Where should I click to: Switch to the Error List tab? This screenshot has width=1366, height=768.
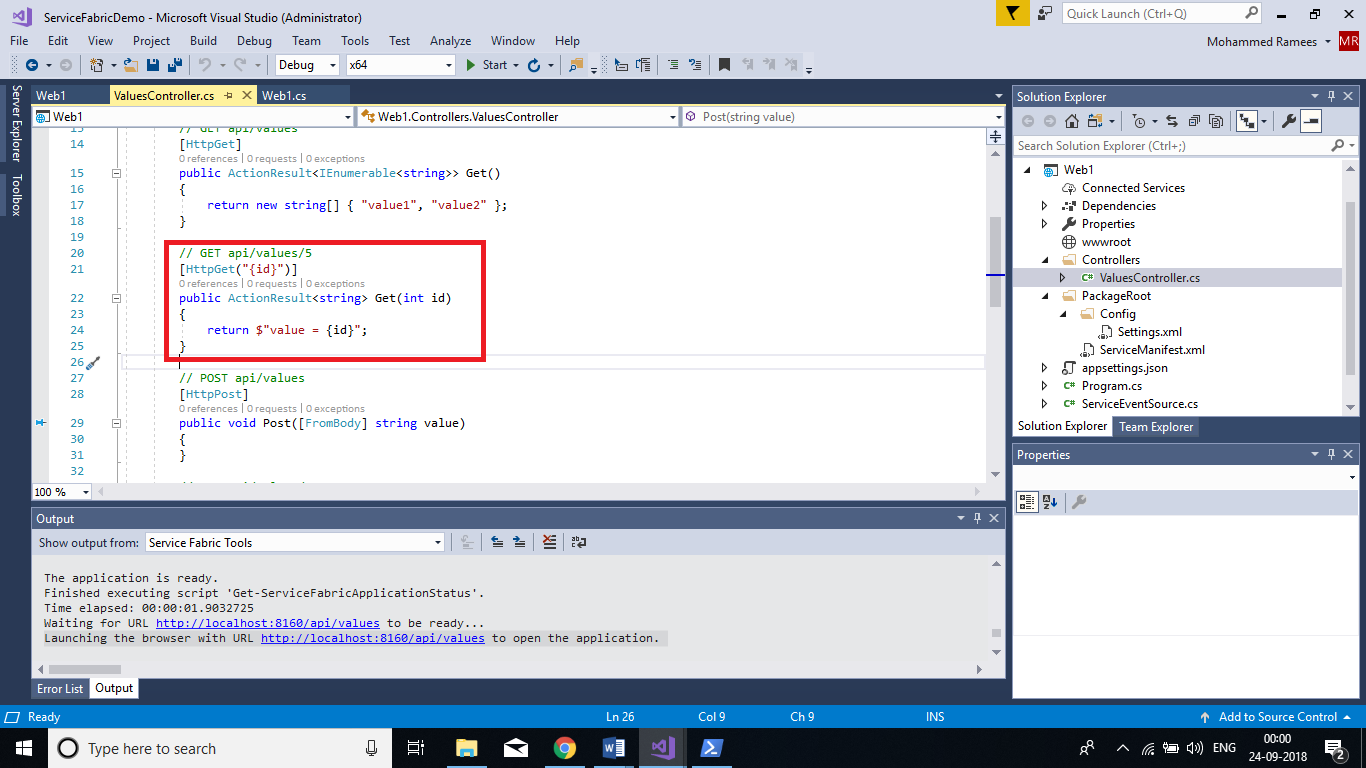(x=60, y=688)
